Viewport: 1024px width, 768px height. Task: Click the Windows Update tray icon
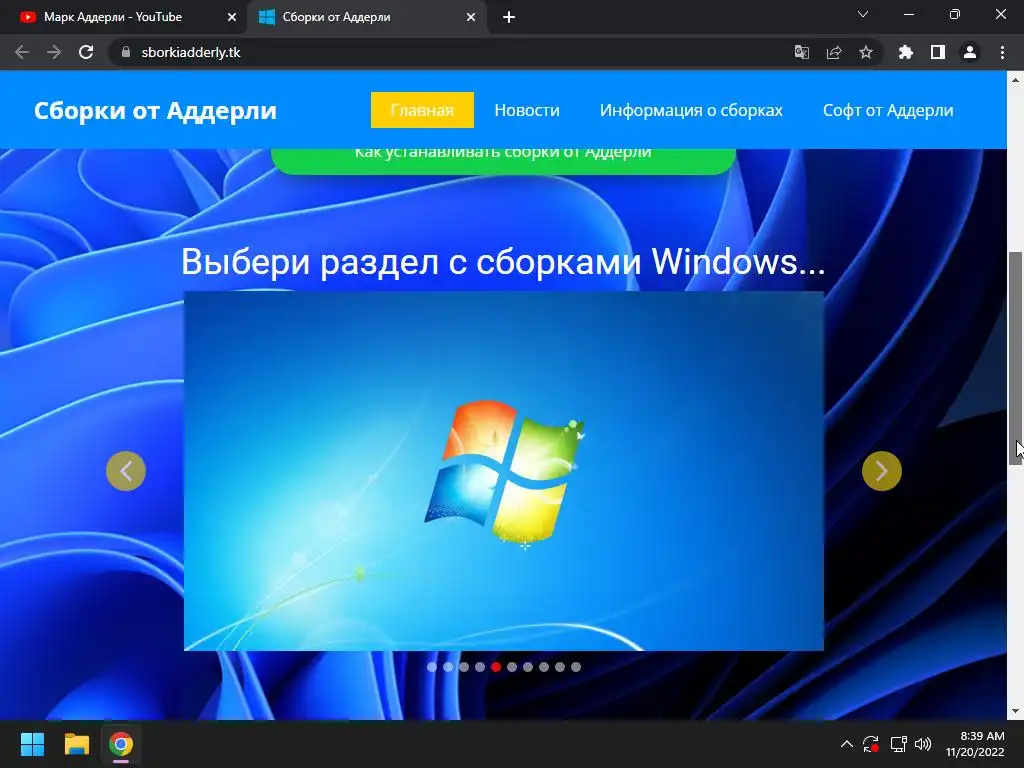(x=871, y=744)
